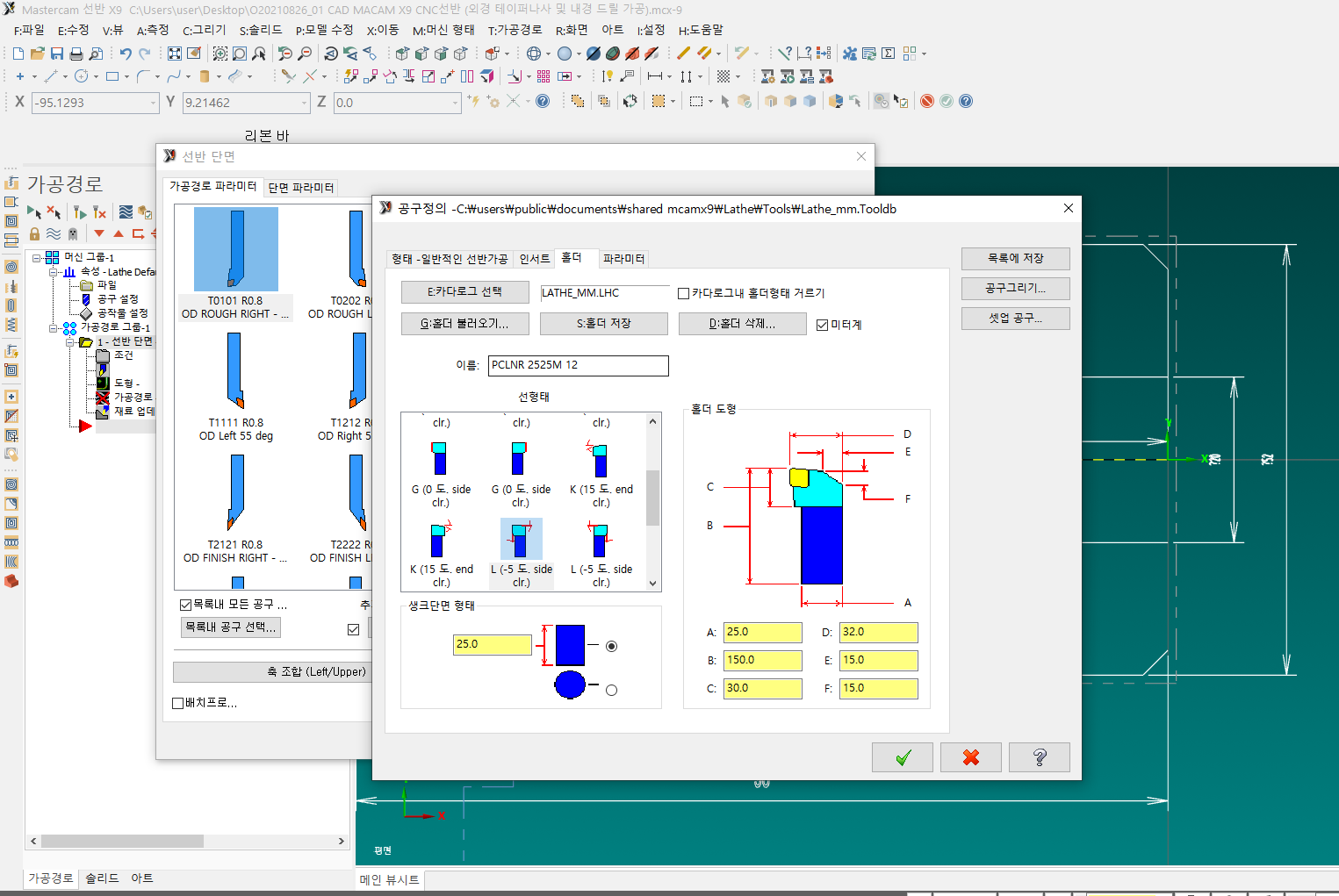
Task: Click the horizontal smart dimension icon
Action: point(655,76)
